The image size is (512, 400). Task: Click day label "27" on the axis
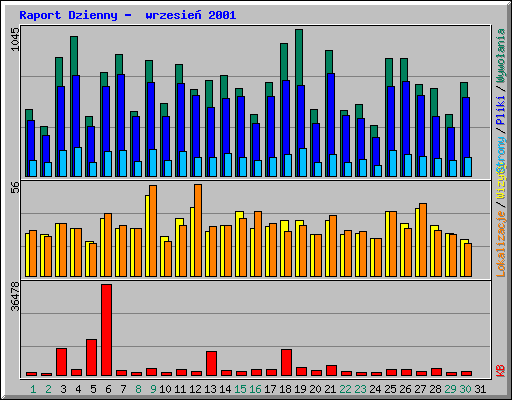tap(420, 389)
